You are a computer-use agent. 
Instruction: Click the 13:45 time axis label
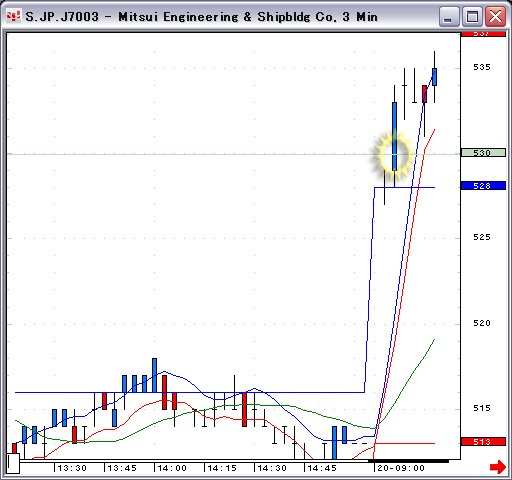click(122, 468)
